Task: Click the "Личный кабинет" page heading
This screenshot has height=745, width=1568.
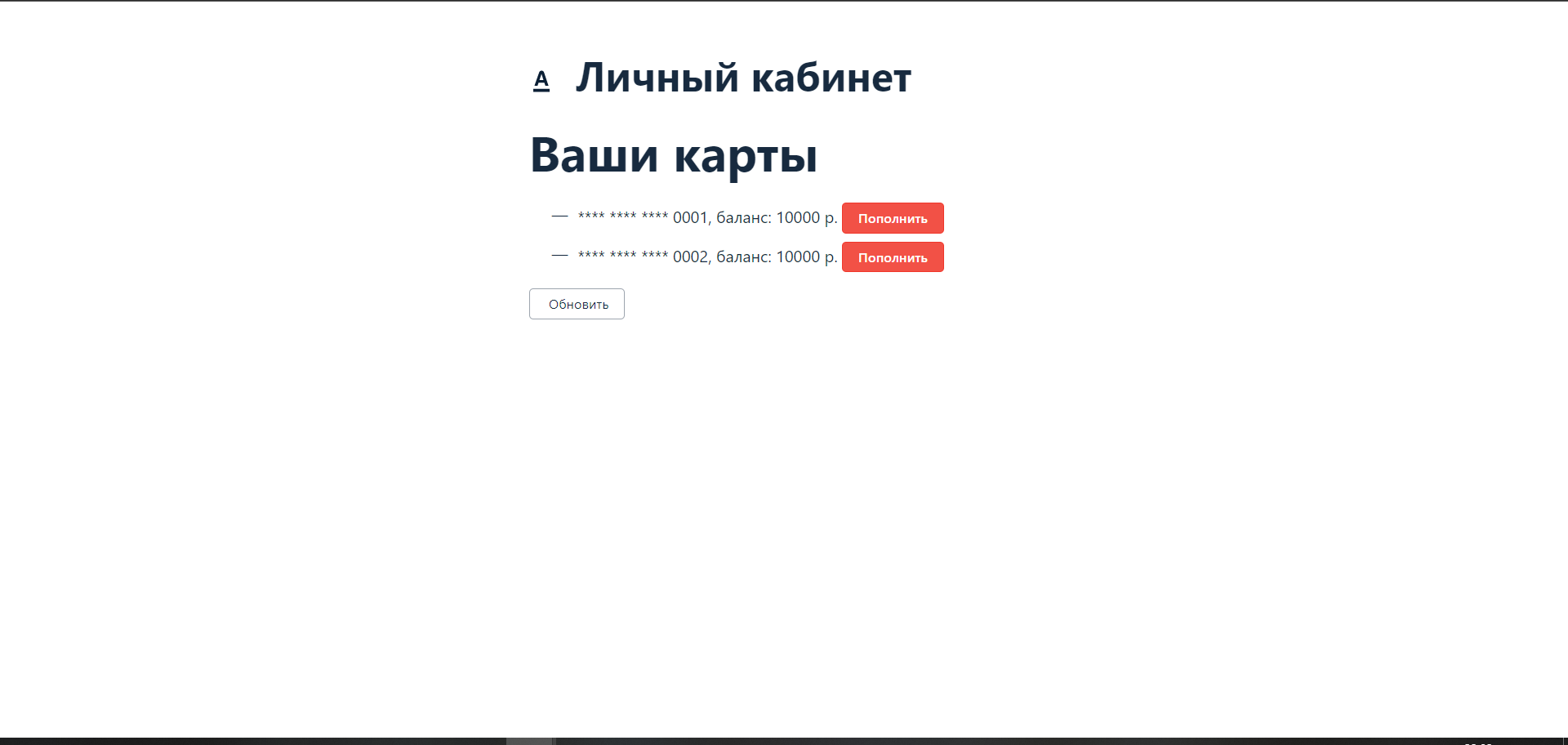Action: tap(743, 77)
